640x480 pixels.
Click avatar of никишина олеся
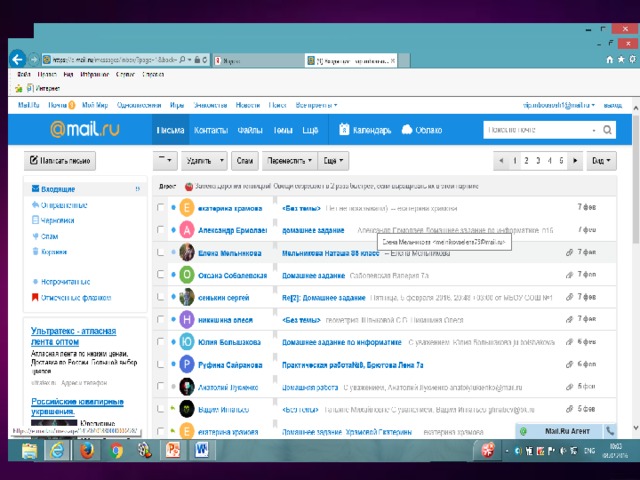click(187, 319)
